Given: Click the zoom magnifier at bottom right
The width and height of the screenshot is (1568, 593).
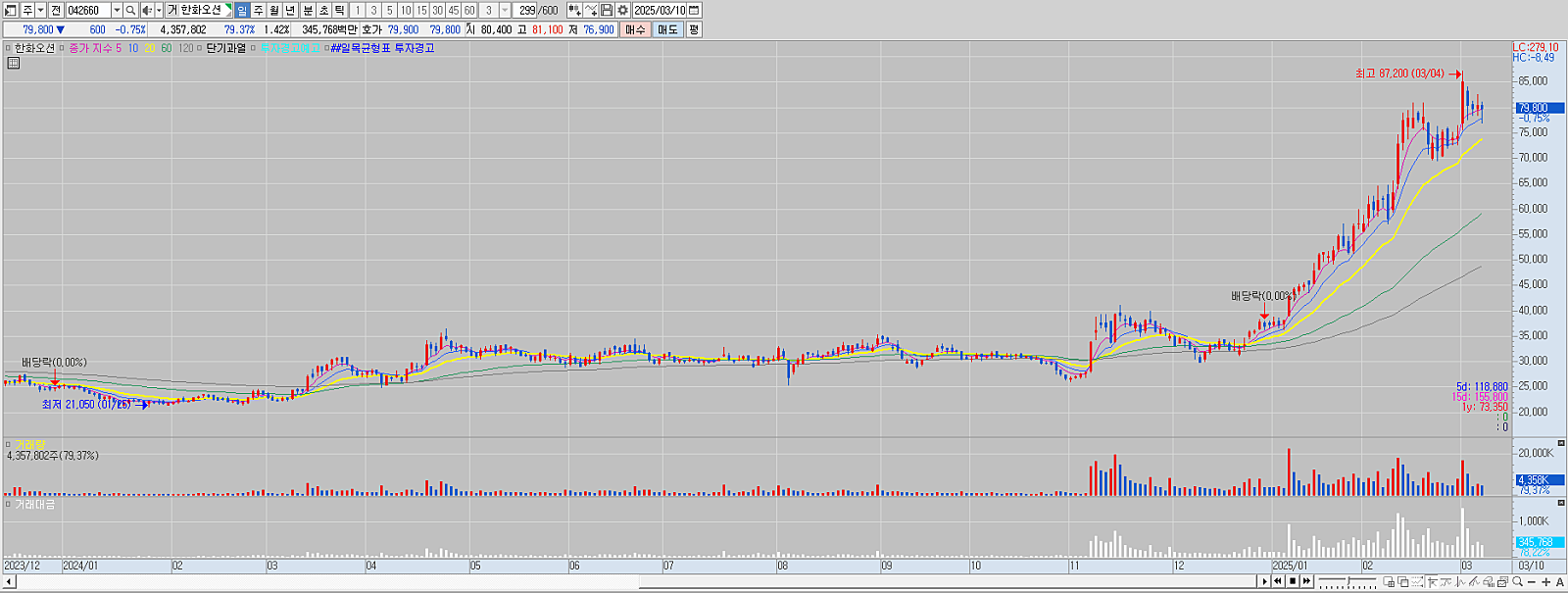Looking at the screenshot, I should [1517, 582].
